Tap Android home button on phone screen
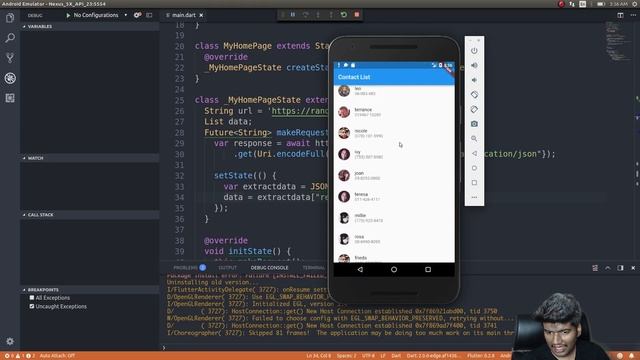Screen dimensions: 640x360 pos(394,269)
